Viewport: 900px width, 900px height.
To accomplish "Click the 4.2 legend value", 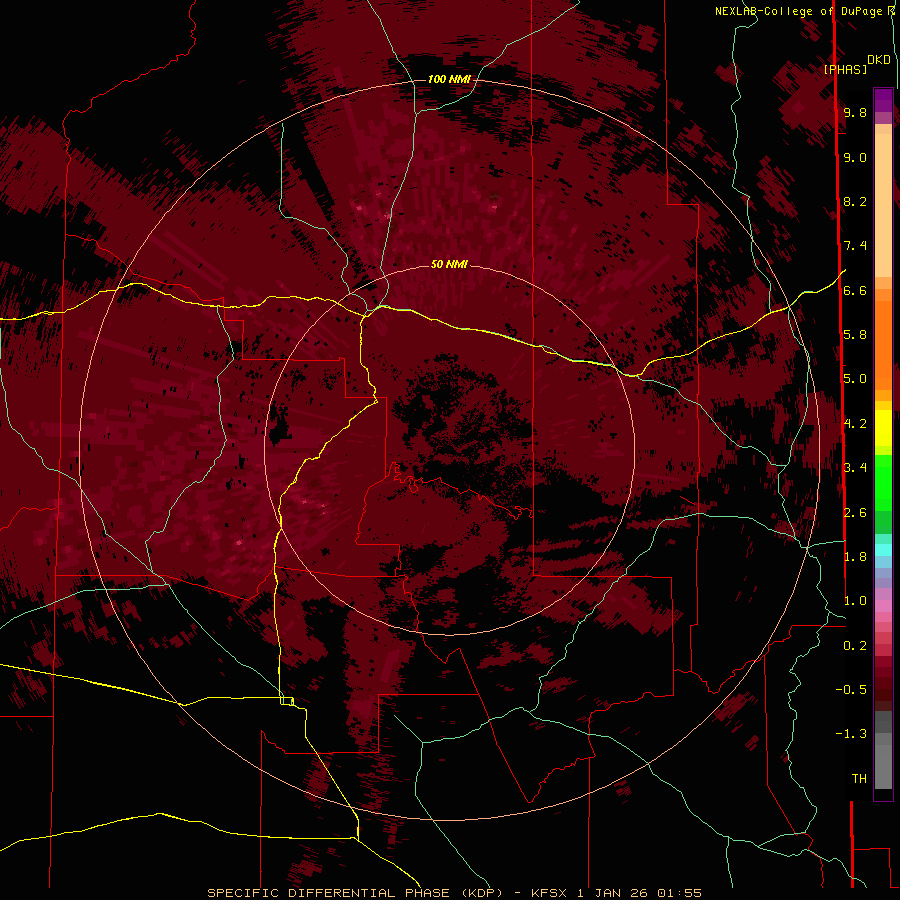I will click(855, 424).
